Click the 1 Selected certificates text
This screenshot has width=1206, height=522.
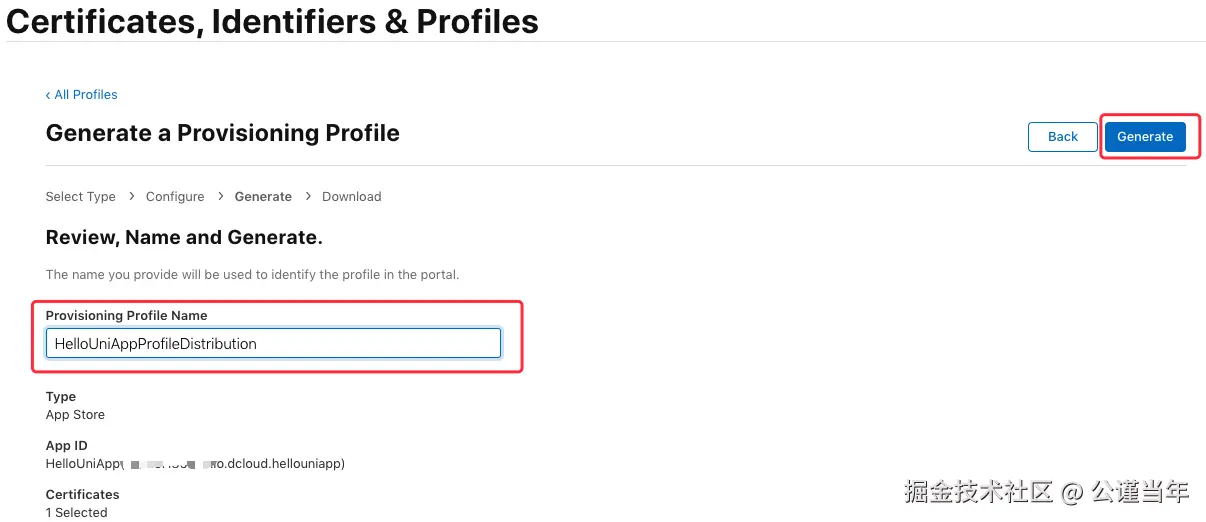tap(76, 513)
